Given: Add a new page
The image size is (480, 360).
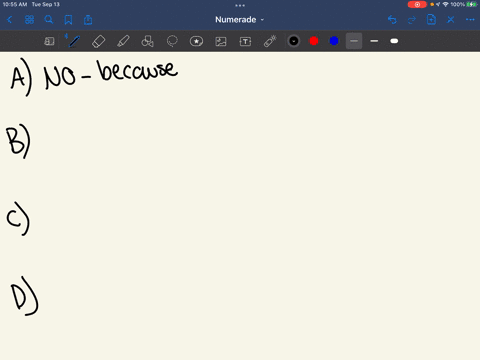Looking at the screenshot, I should coord(431,20).
